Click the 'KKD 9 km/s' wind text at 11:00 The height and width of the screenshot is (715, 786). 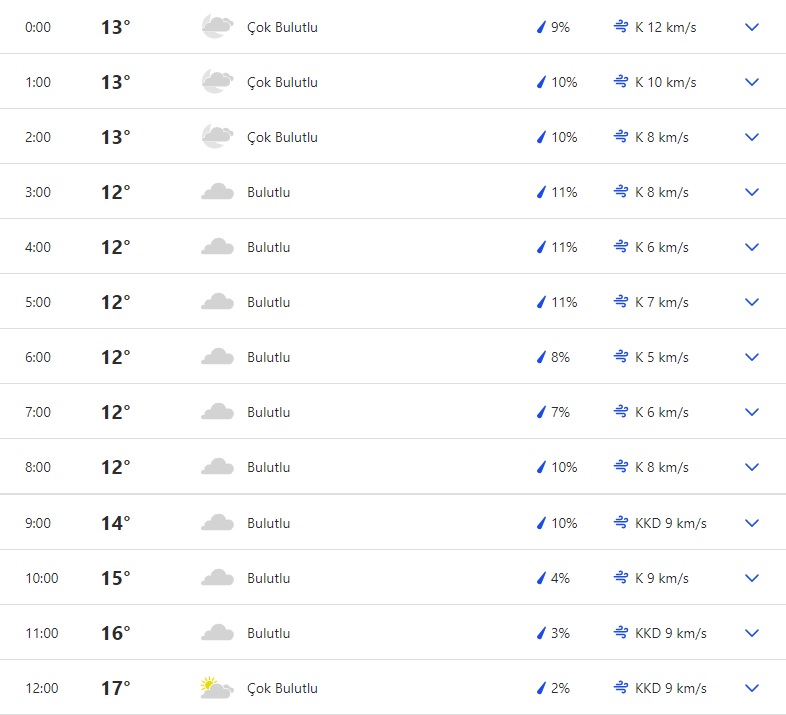[670, 633]
